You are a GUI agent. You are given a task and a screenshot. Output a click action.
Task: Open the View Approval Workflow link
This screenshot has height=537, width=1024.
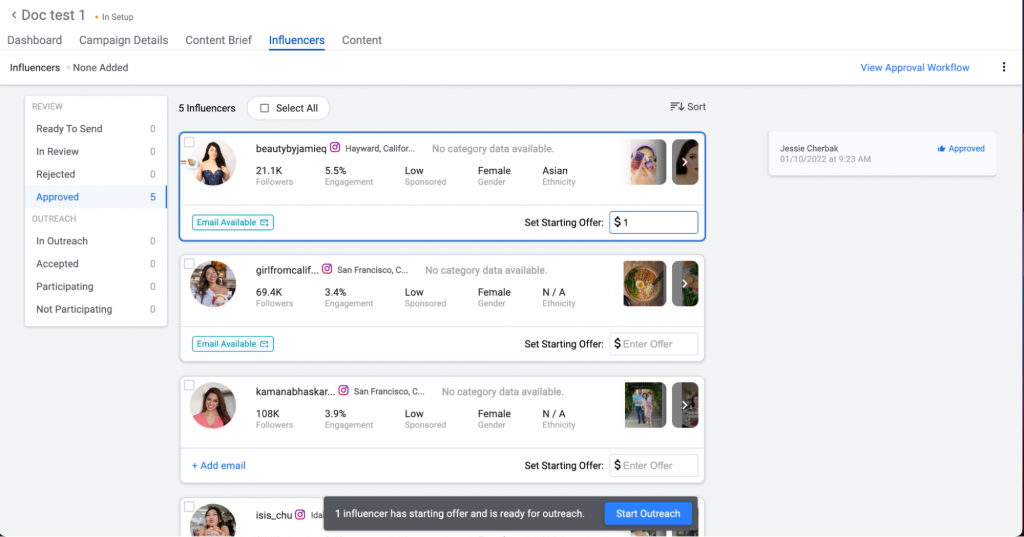pos(914,68)
